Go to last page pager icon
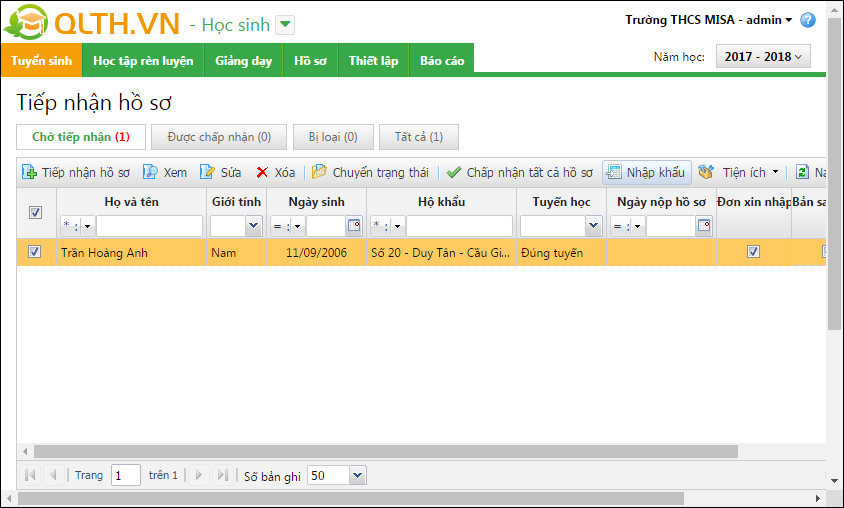The height and width of the screenshot is (508, 844). (222, 475)
